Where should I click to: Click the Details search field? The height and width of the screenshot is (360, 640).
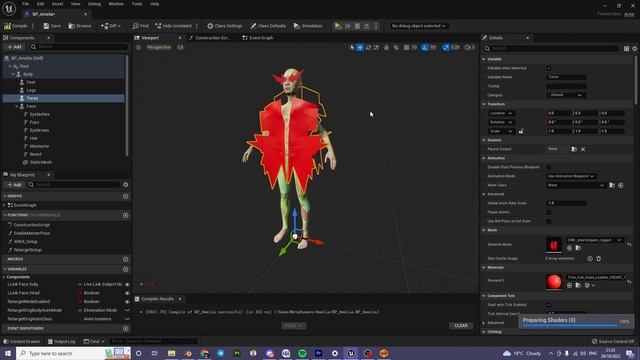551,48
